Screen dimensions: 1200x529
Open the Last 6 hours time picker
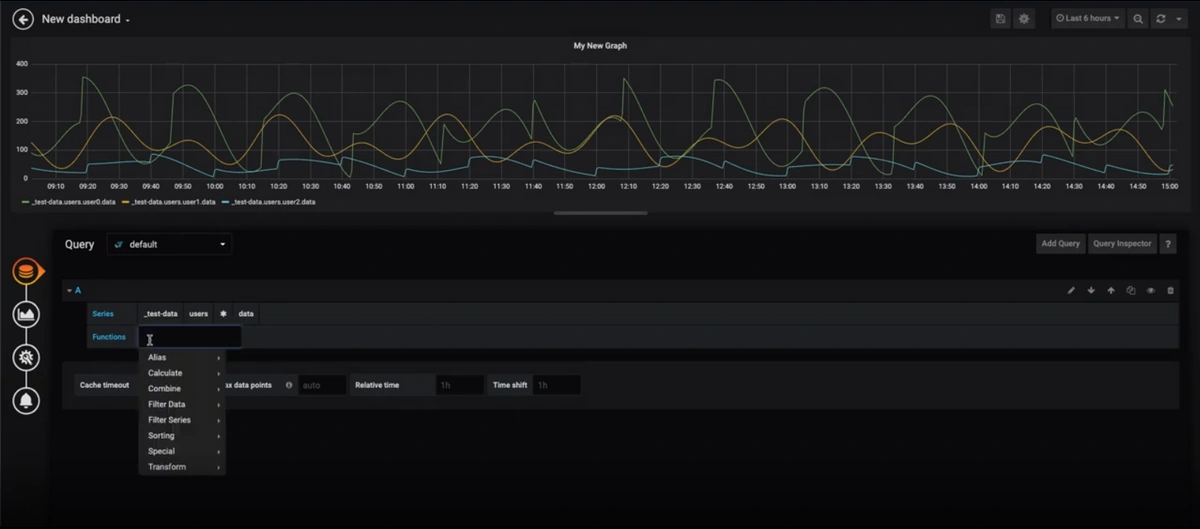point(1087,19)
